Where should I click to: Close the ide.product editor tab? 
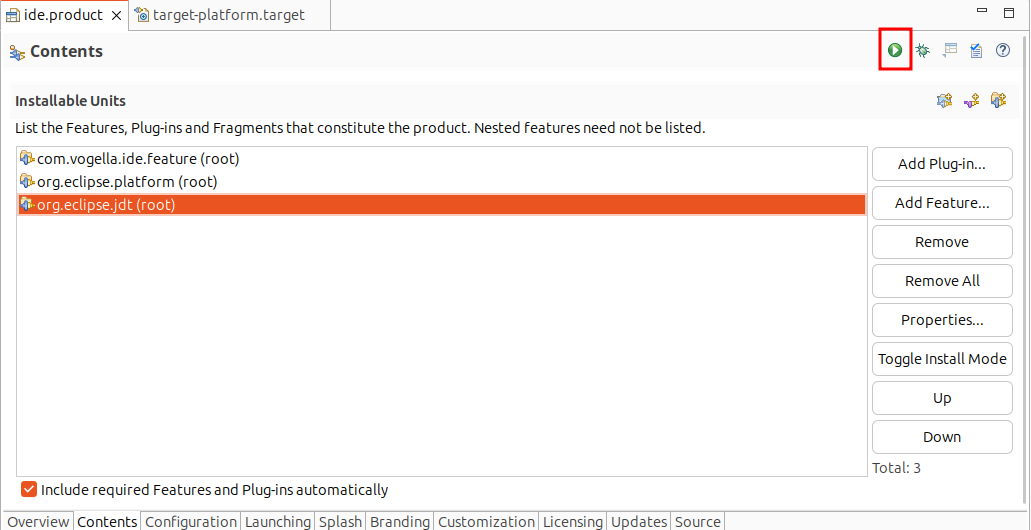(116, 16)
